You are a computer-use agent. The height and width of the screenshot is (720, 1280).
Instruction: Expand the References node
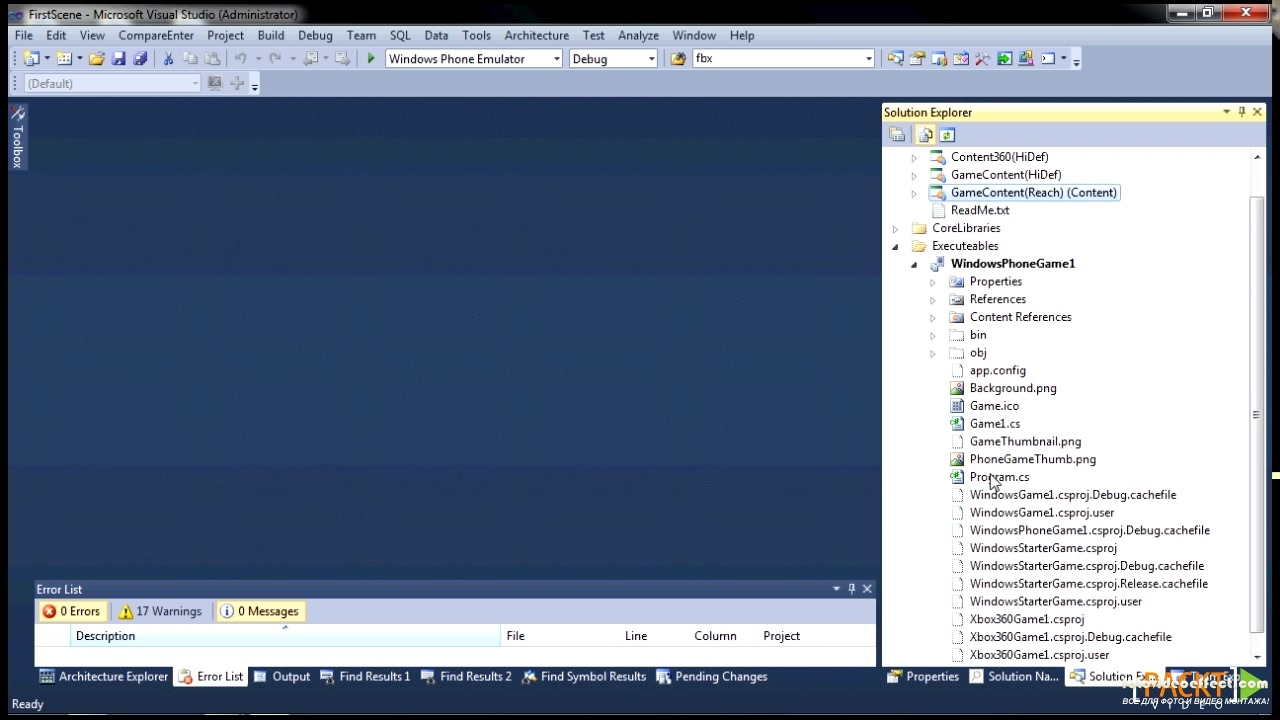point(933,299)
